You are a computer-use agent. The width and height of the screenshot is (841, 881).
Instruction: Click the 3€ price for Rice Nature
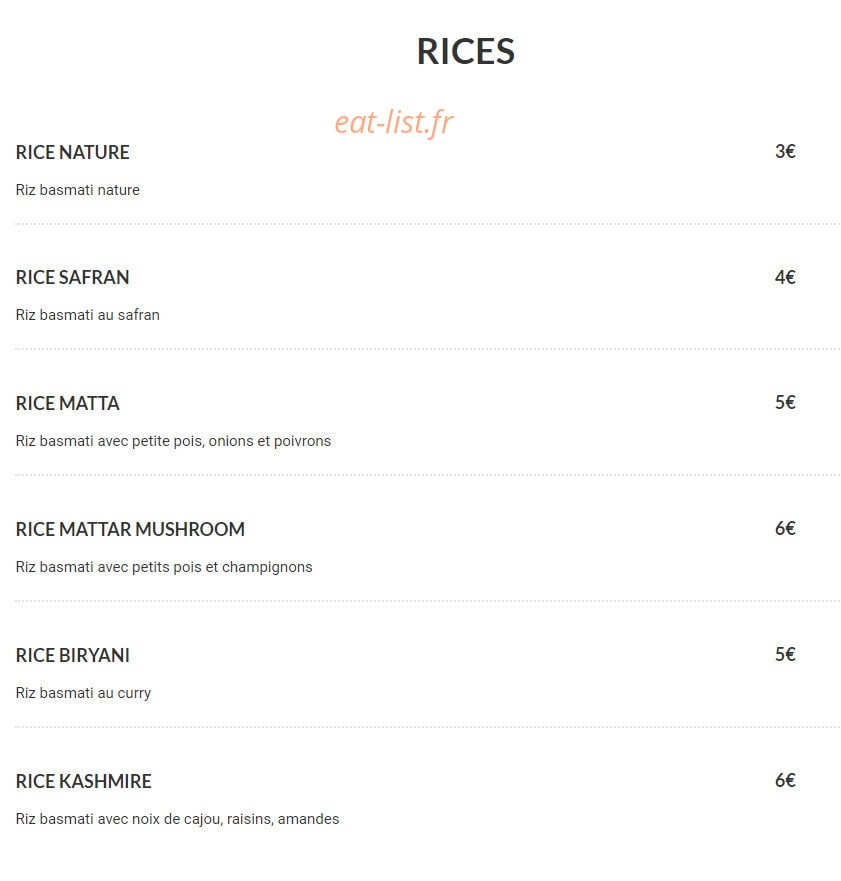tap(785, 151)
